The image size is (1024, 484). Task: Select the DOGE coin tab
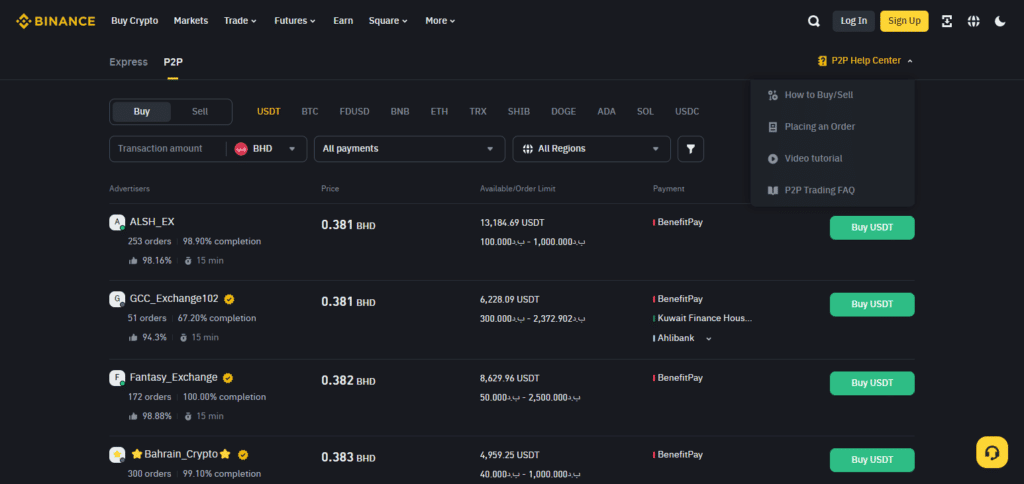point(564,112)
